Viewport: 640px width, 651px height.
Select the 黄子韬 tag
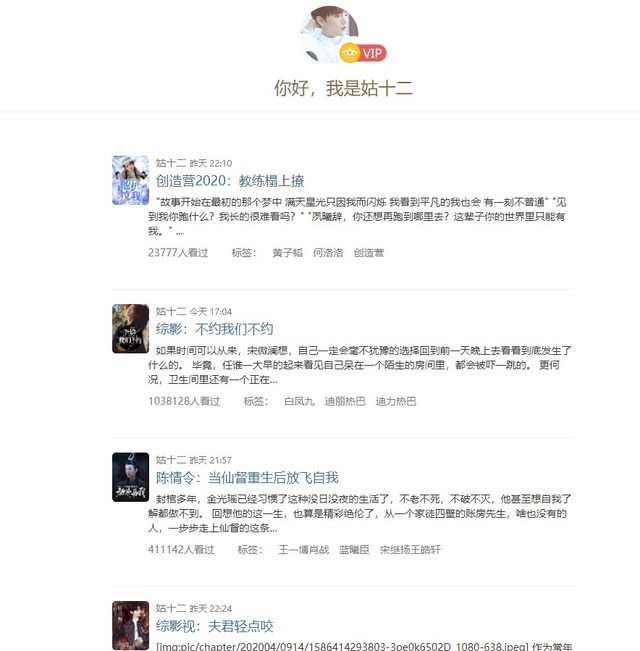(x=287, y=253)
